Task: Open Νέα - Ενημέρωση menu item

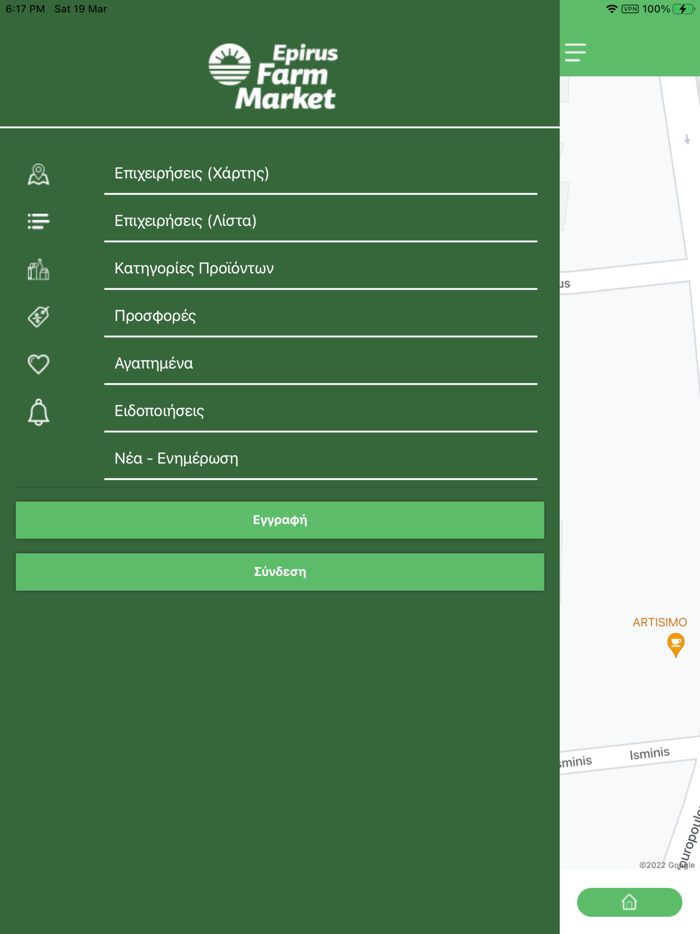Action: coord(321,459)
